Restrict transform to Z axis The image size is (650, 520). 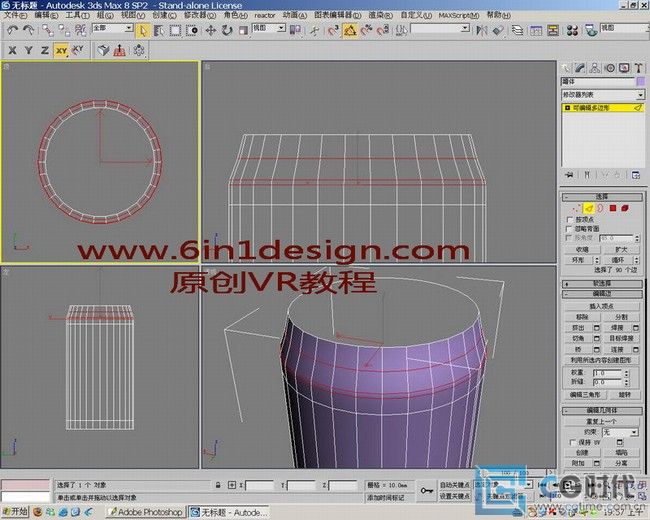tap(45, 51)
